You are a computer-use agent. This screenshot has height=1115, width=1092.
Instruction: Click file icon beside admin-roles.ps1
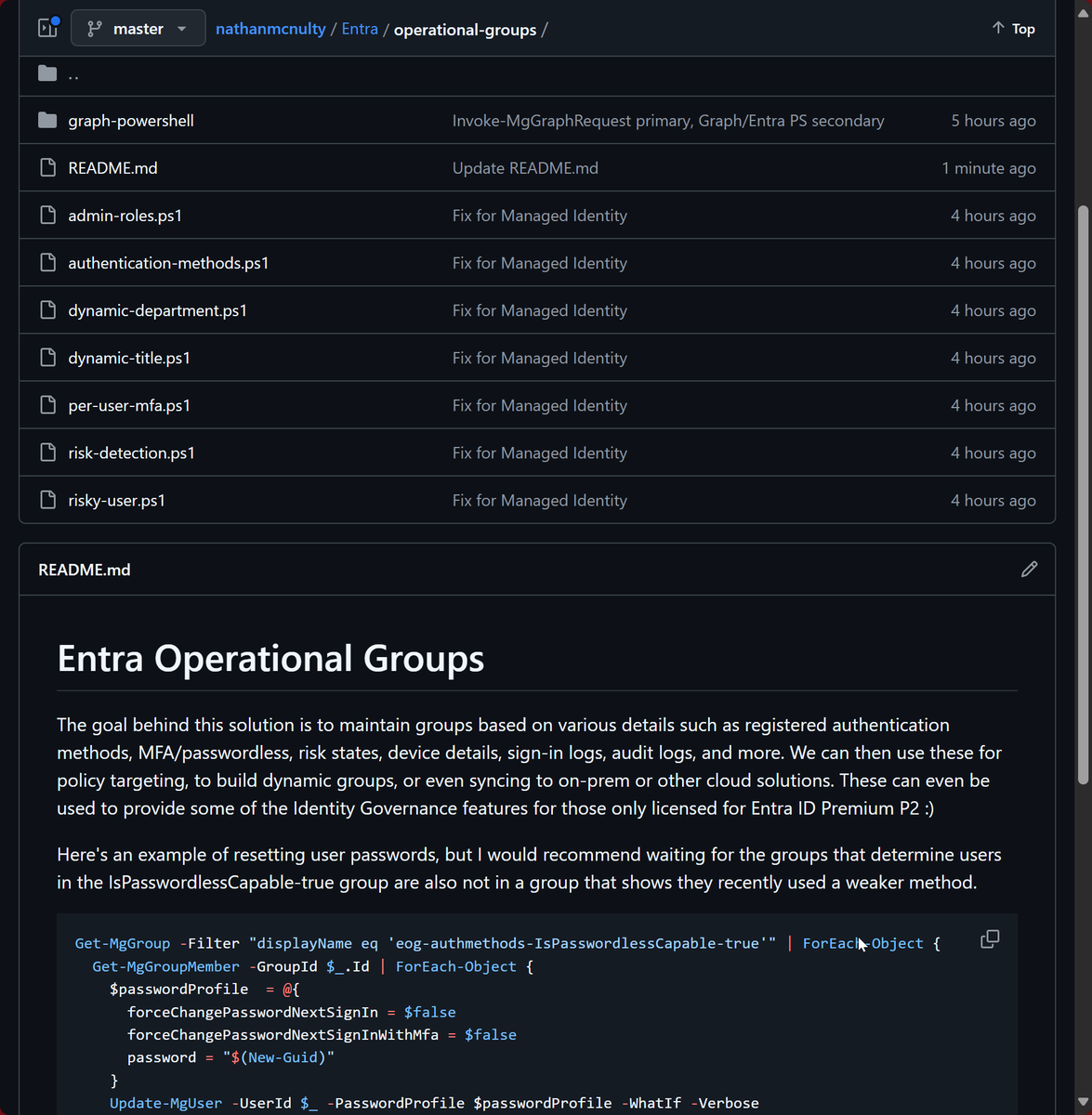[47, 215]
